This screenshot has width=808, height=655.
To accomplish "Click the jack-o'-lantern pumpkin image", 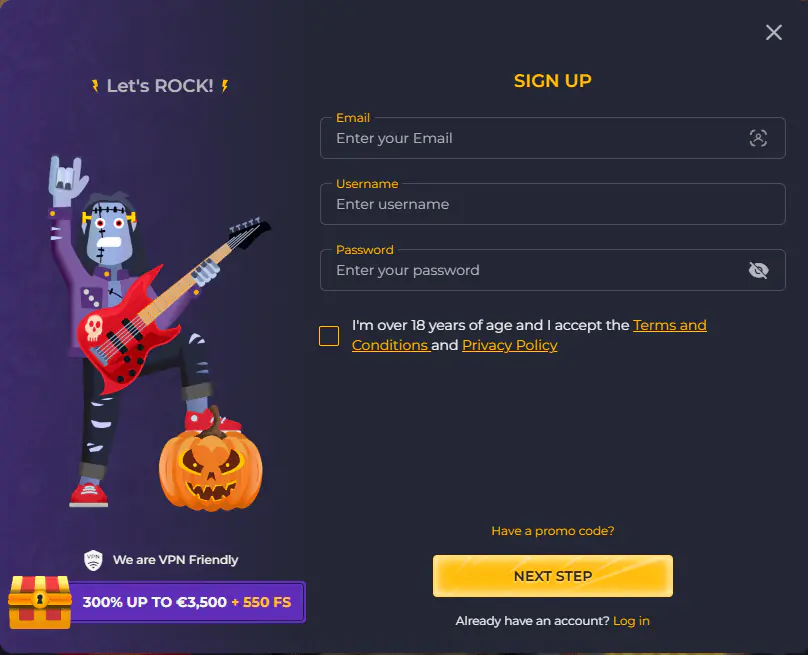I will 210,464.
